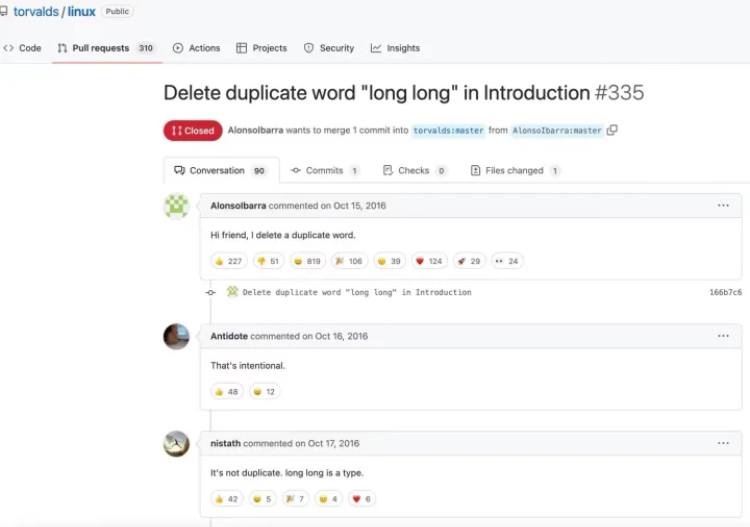The width and height of the screenshot is (750, 527).
Task: Click text "It's not duplicate. long long is a type."
Action: 287,473
